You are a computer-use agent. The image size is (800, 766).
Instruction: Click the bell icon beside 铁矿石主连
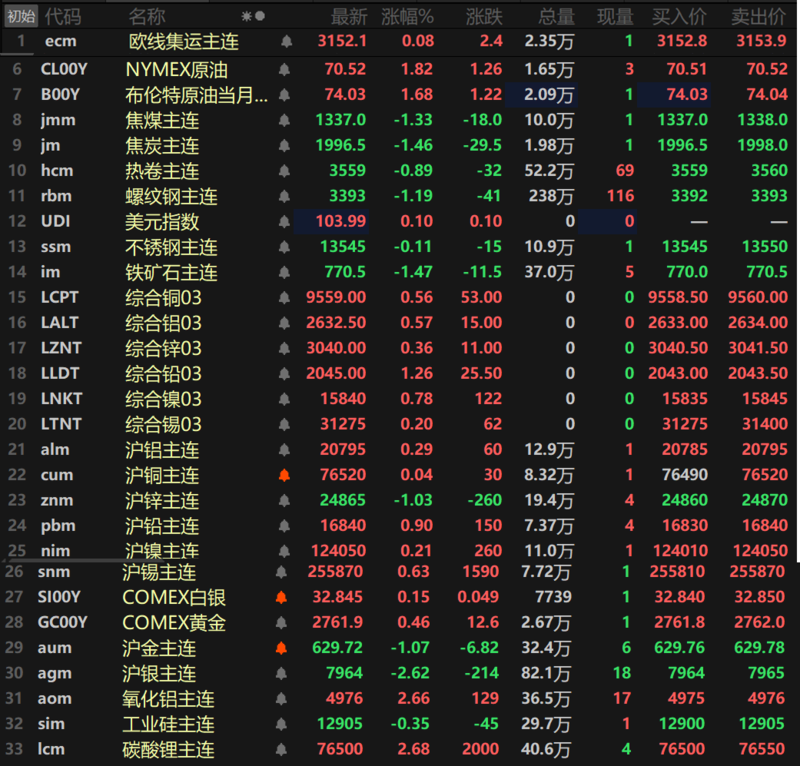coord(284,273)
